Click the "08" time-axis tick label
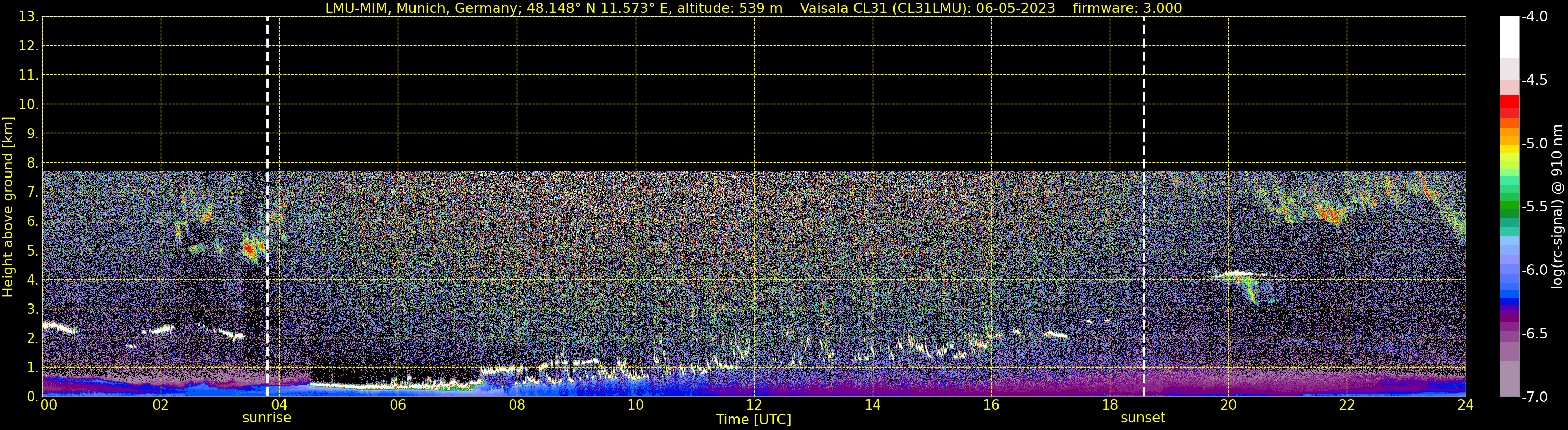Viewport: 1568px width, 430px height. (517, 404)
